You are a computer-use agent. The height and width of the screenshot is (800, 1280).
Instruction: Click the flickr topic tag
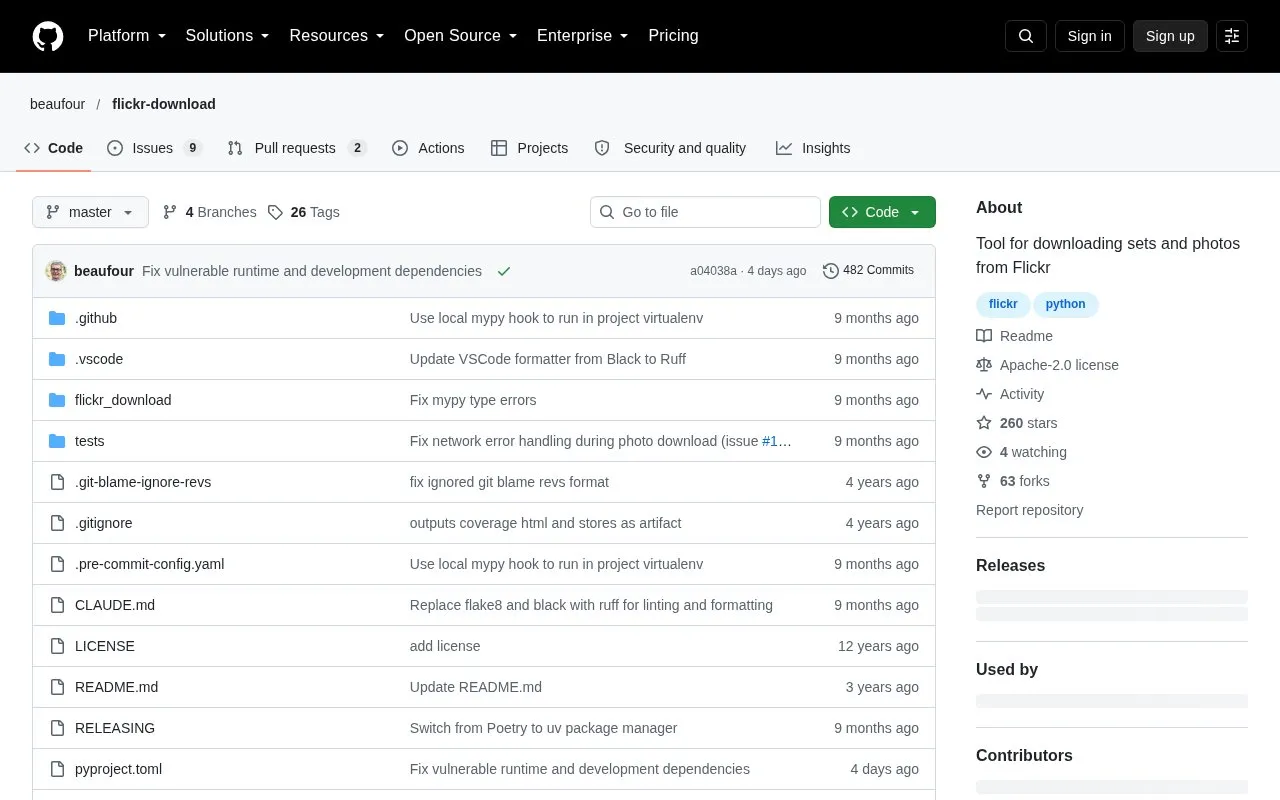point(1003,304)
